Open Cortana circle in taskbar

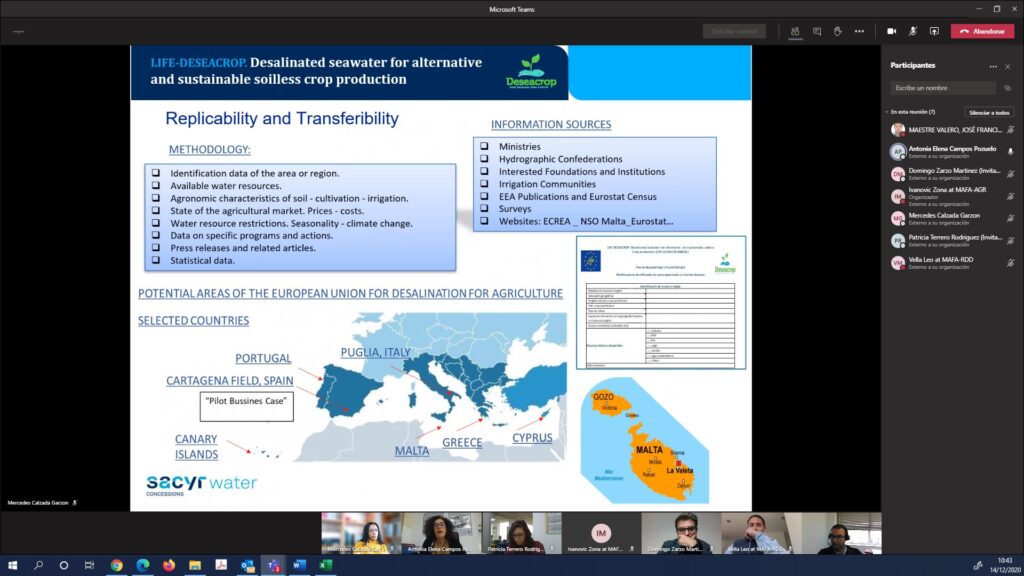coord(63,565)
